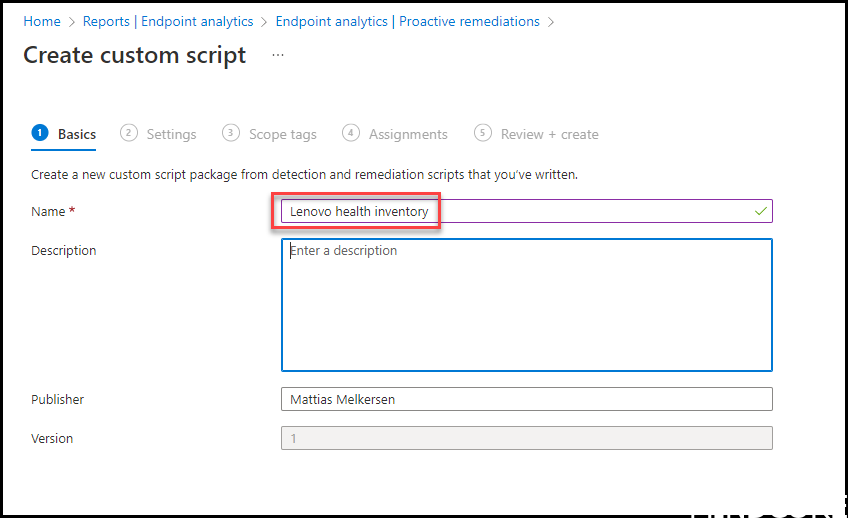Go to Review + create tab

click(x=549, y=134)
